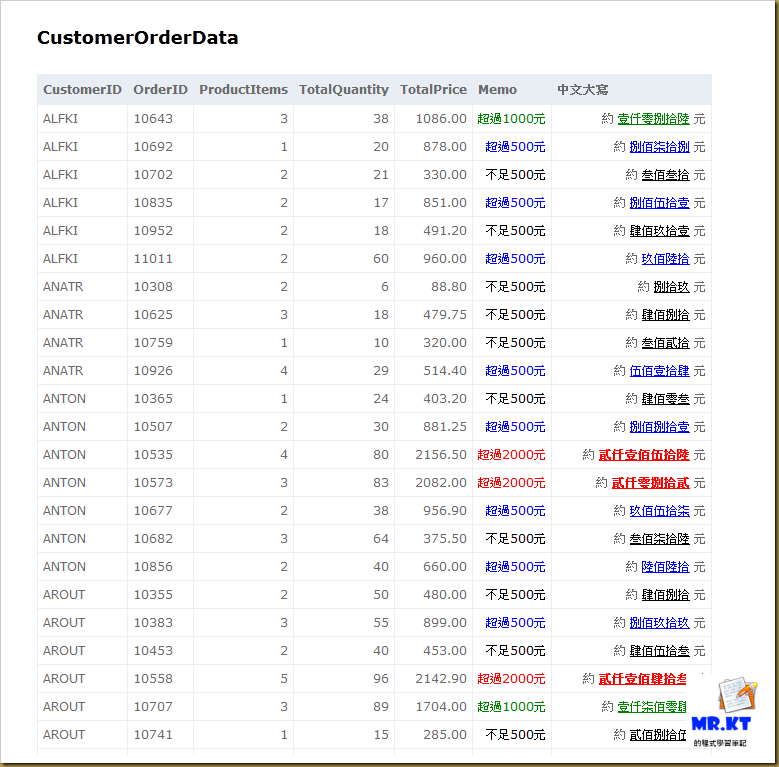Open the 肆佰零參 link for order 10365
The height and width of the screenshot is (767, 779).
665,398
